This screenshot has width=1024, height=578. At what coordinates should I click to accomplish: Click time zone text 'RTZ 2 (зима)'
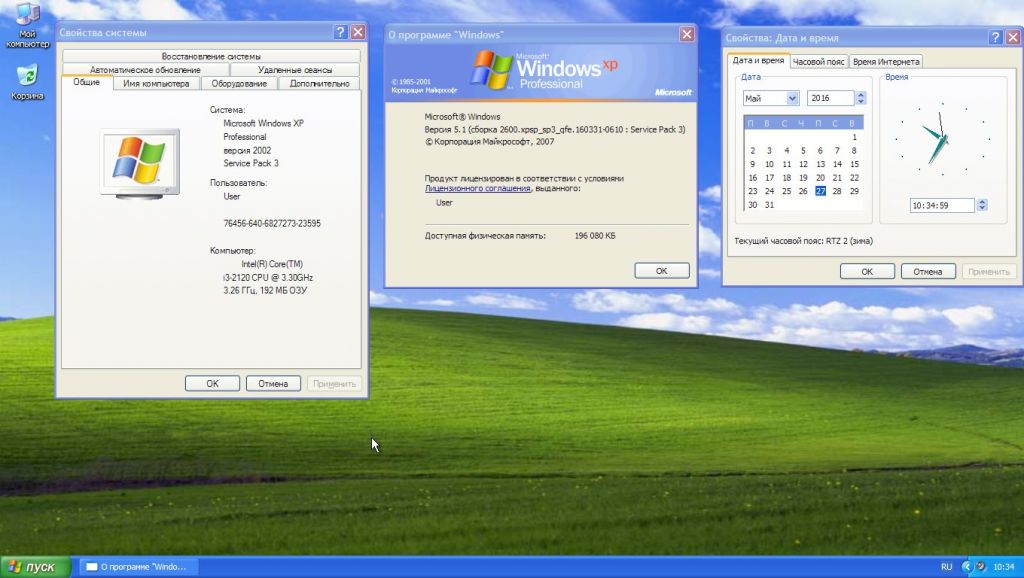click(x=849, y=241)
